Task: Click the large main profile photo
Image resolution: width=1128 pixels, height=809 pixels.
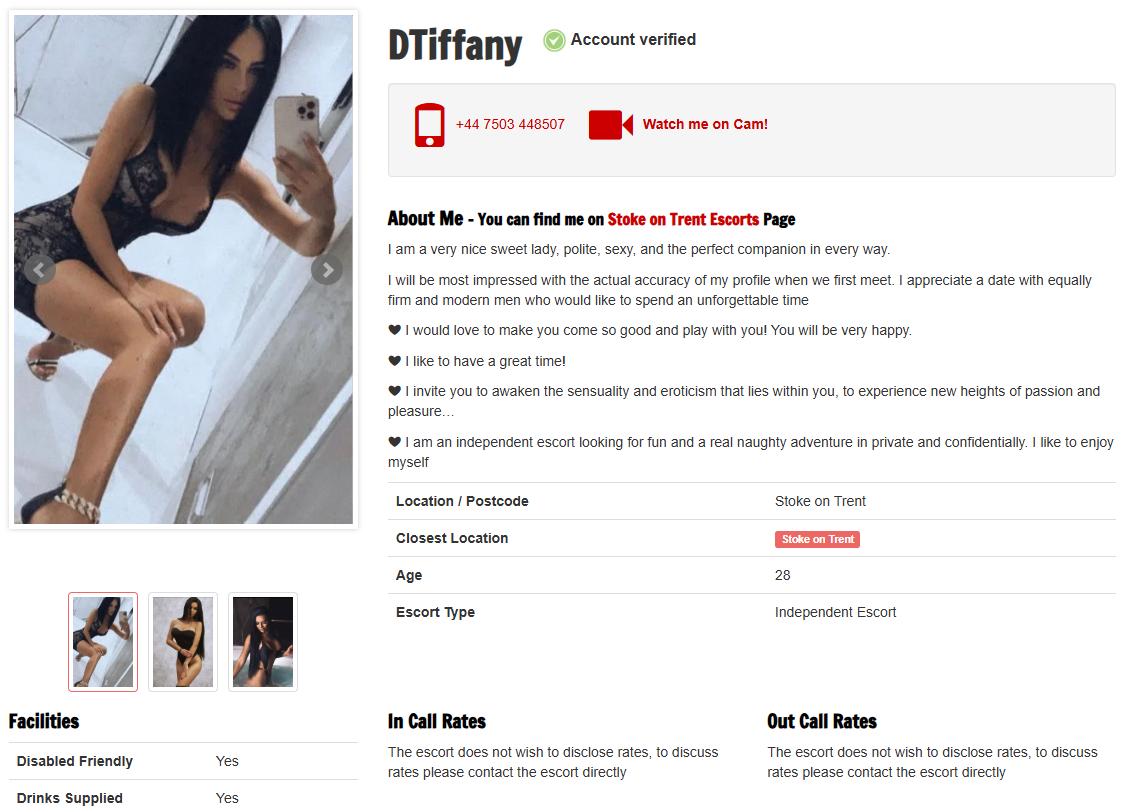Action: 183,270
